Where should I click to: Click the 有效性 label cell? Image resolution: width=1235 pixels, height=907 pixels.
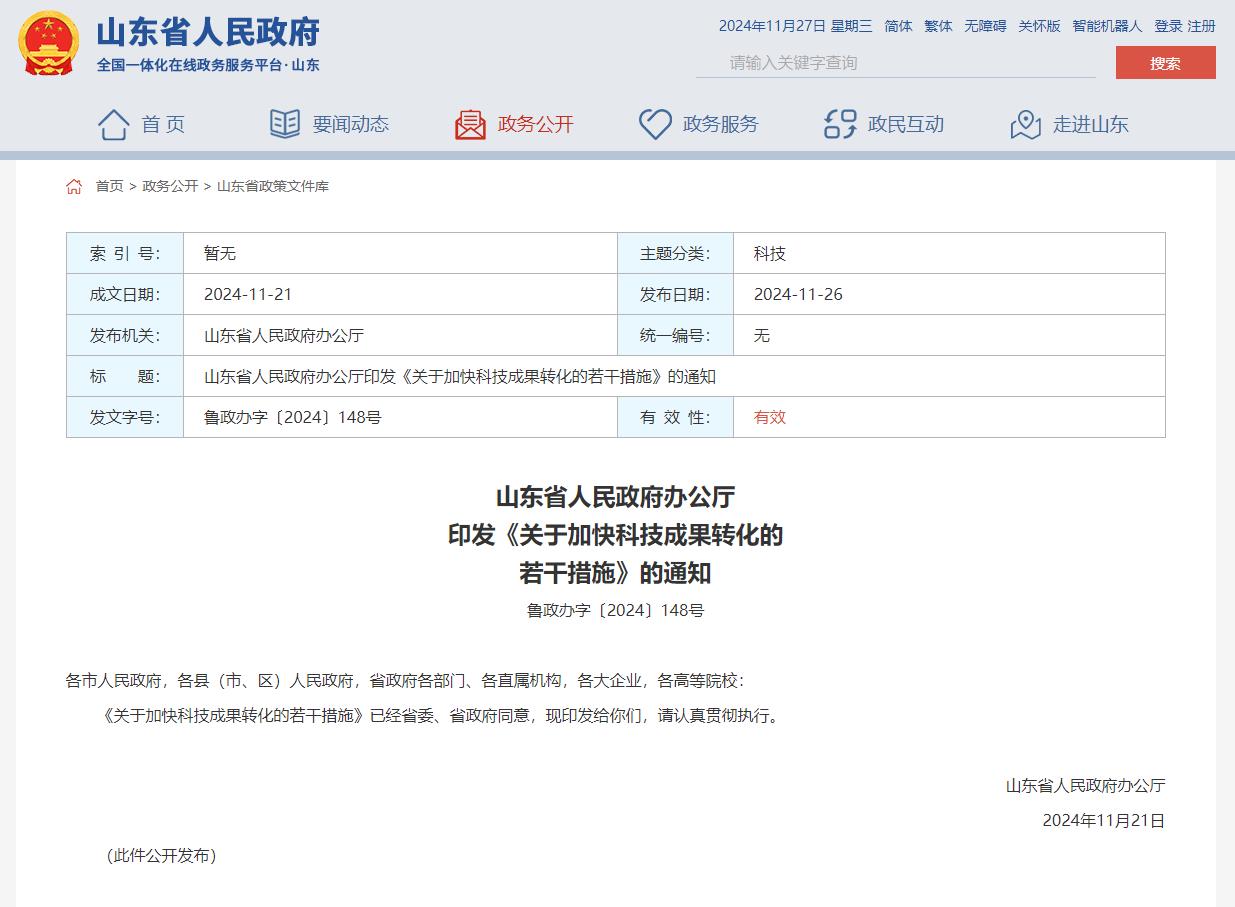coord(675,418)
